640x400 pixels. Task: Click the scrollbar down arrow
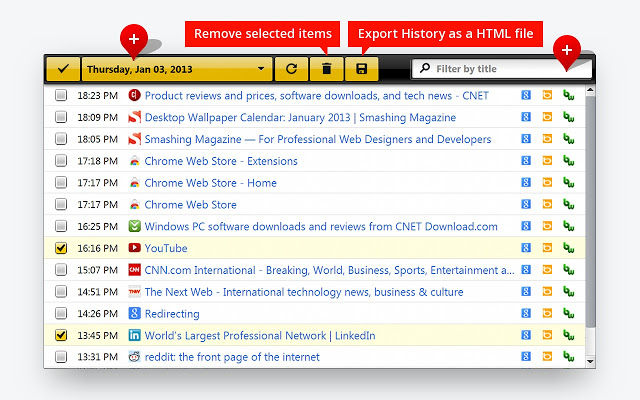(x=590, y=360)
